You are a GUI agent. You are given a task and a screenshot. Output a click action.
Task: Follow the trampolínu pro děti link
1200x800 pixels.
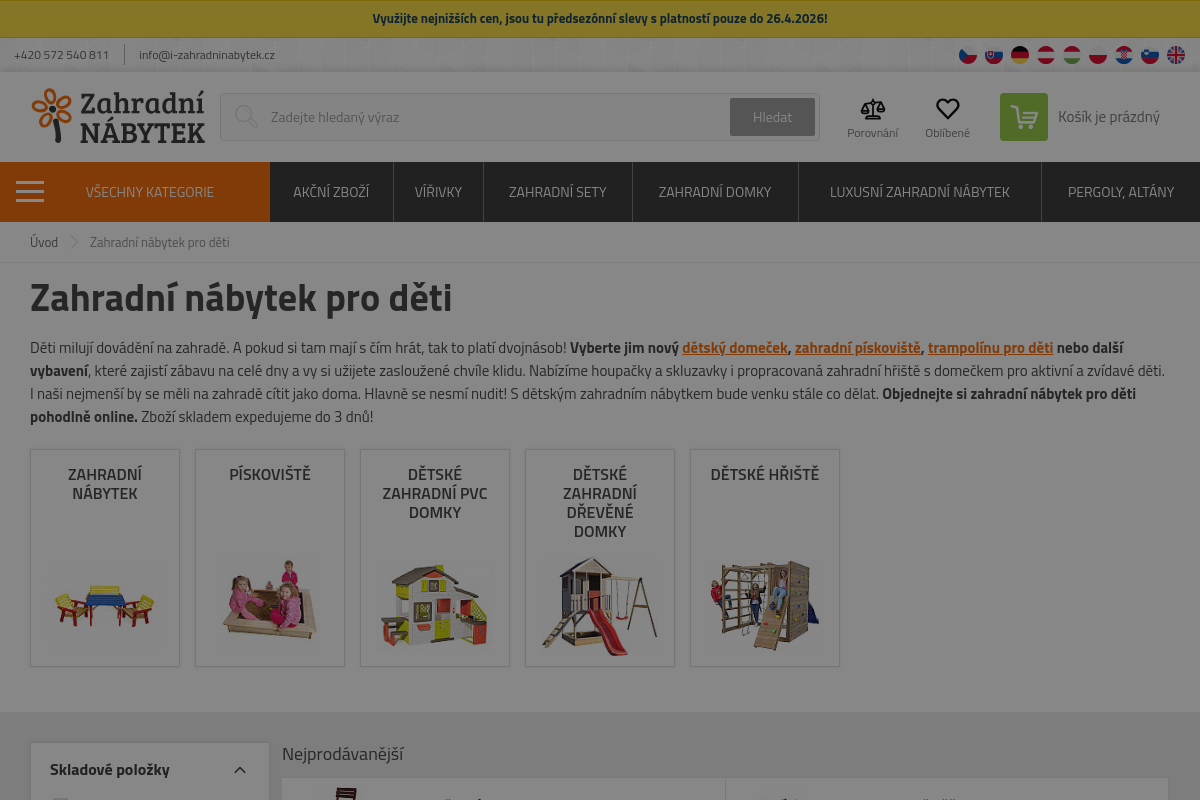(990, 347)
